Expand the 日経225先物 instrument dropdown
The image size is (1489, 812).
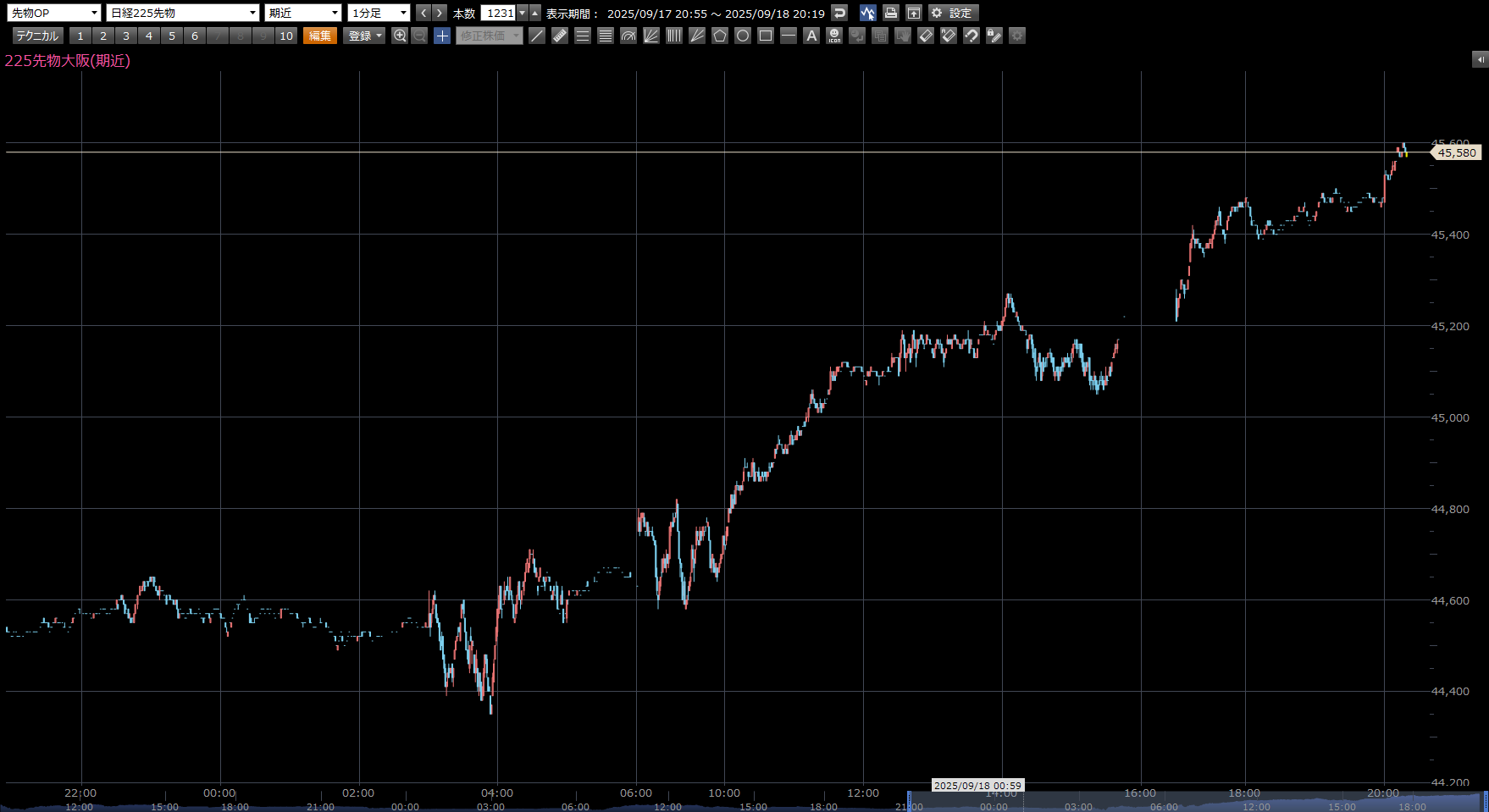183,13
